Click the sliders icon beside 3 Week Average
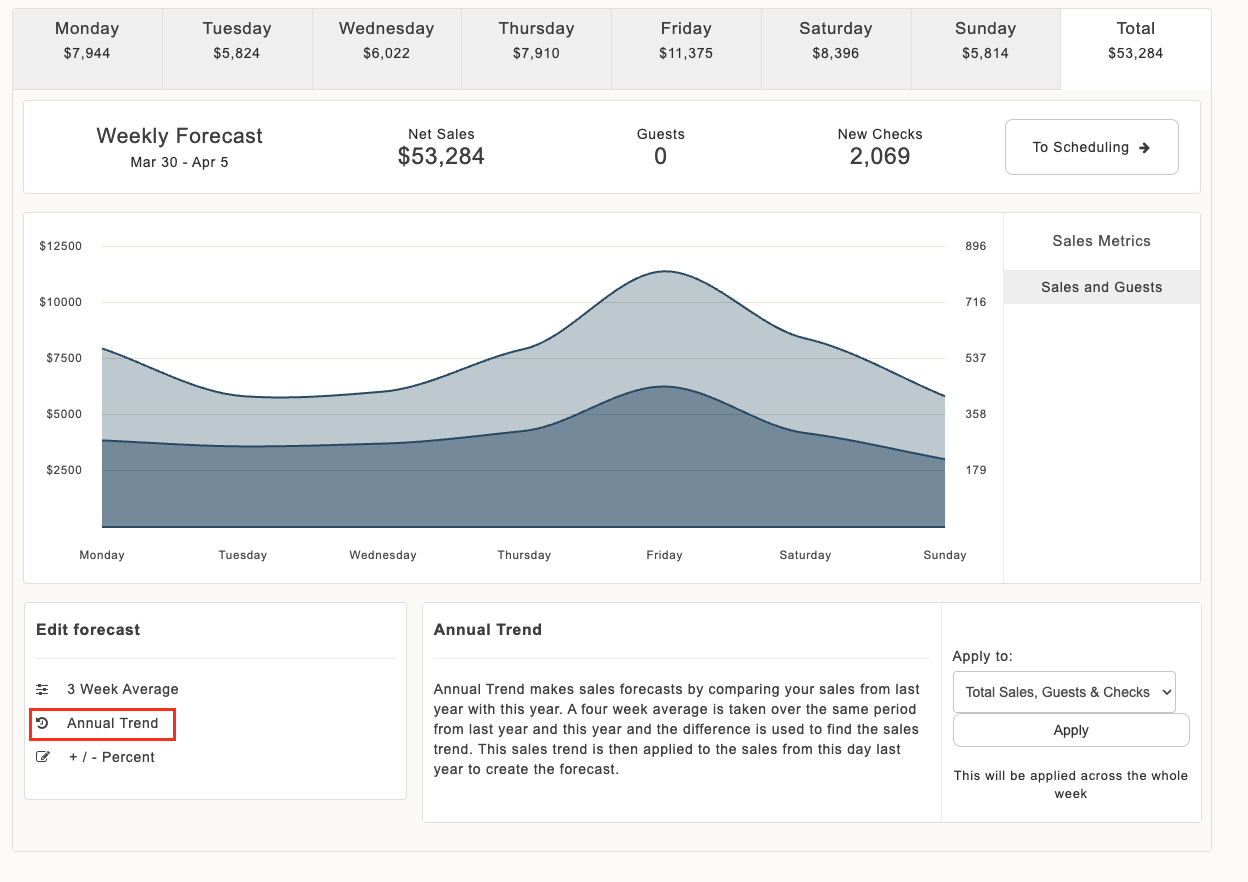Image resolution: width=1248 pixels, height=882 pixels. (42, 689)
